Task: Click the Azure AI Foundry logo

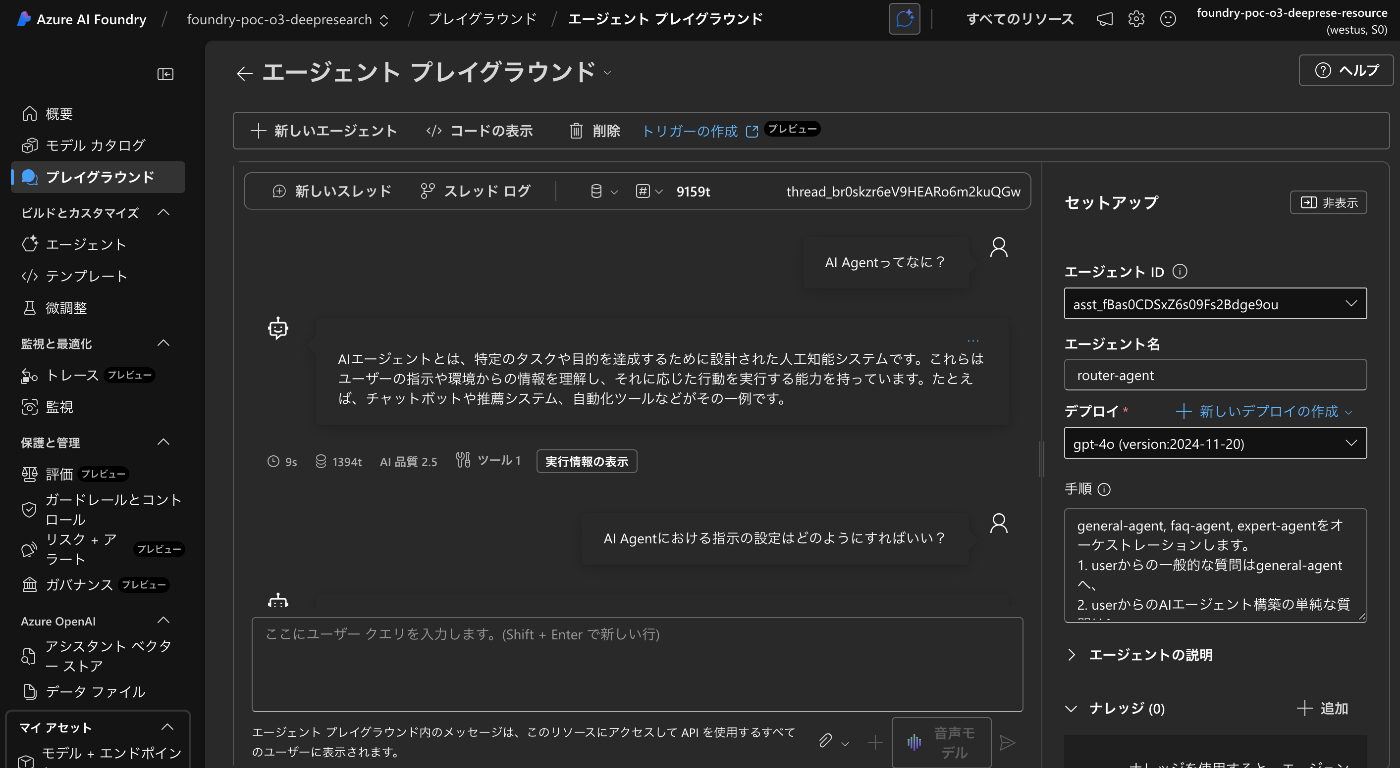Action: 81,19
